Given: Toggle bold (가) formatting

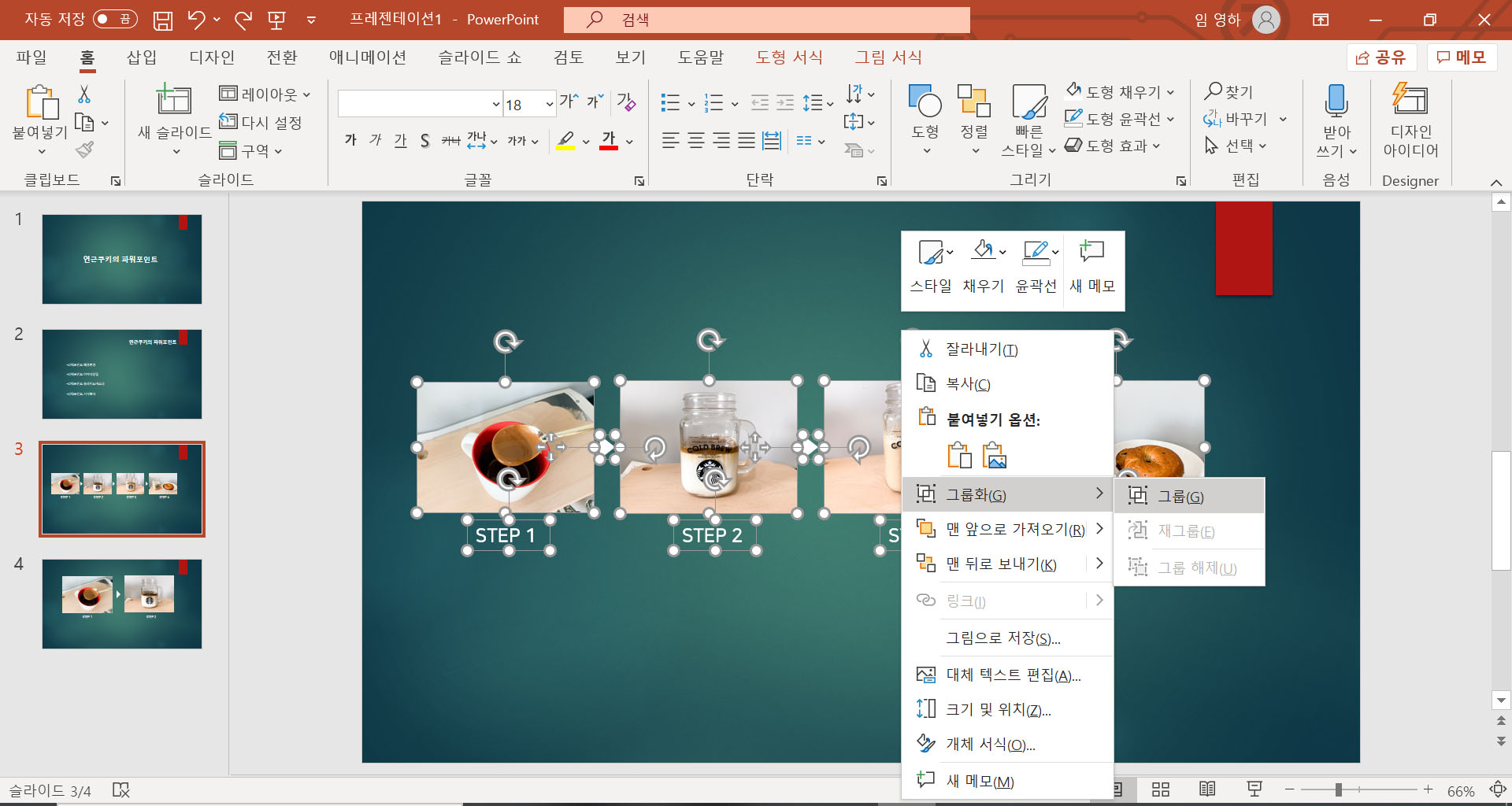Looking at the screenshot, I should 350,140.
